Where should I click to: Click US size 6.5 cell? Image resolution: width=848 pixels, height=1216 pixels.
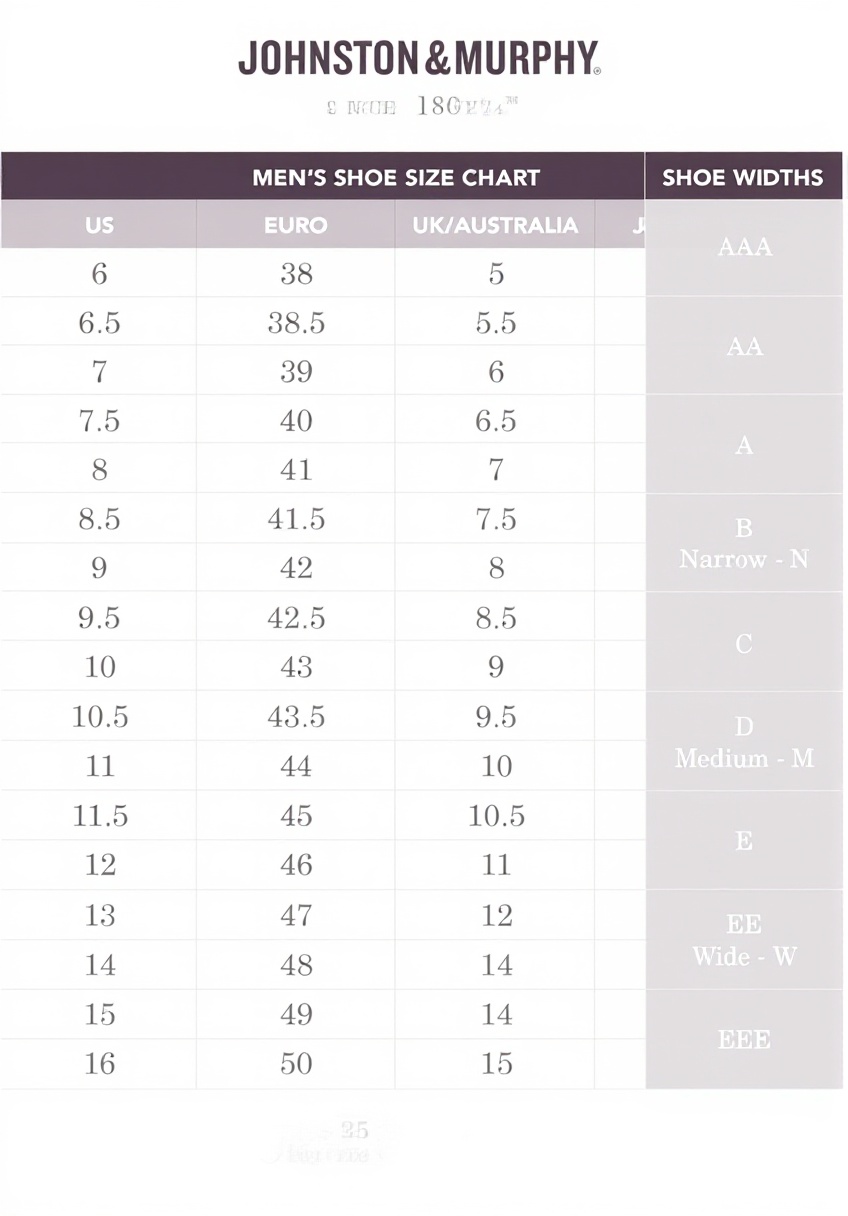pyautogui.click(x=100, y=323)
